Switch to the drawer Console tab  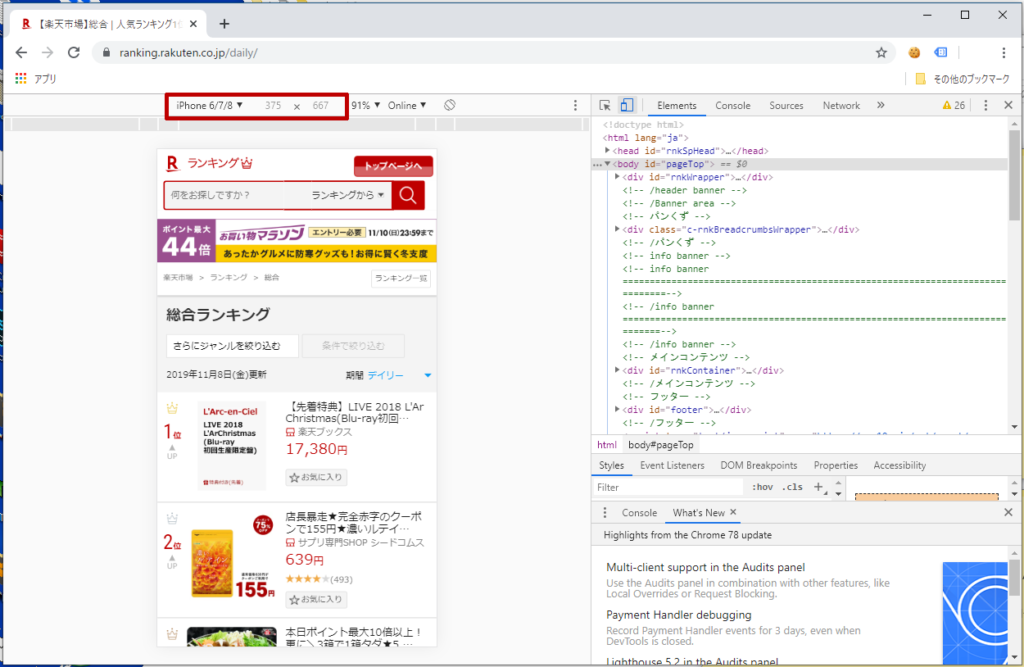click(639, 513)
